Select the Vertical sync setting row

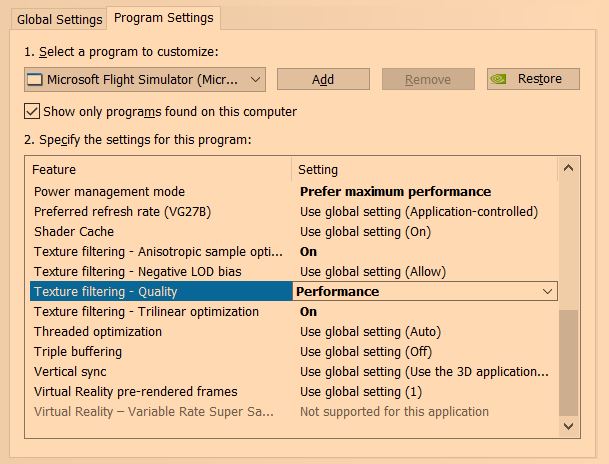coord(425,371)
